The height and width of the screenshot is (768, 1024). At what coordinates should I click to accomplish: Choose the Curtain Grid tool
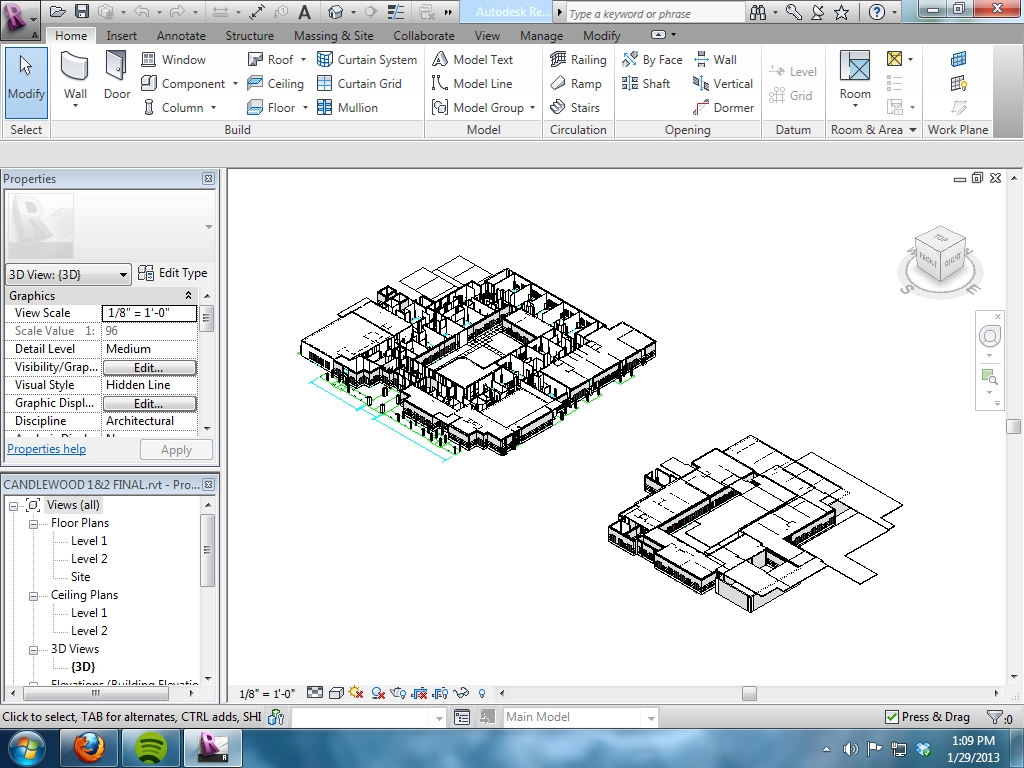359,84
